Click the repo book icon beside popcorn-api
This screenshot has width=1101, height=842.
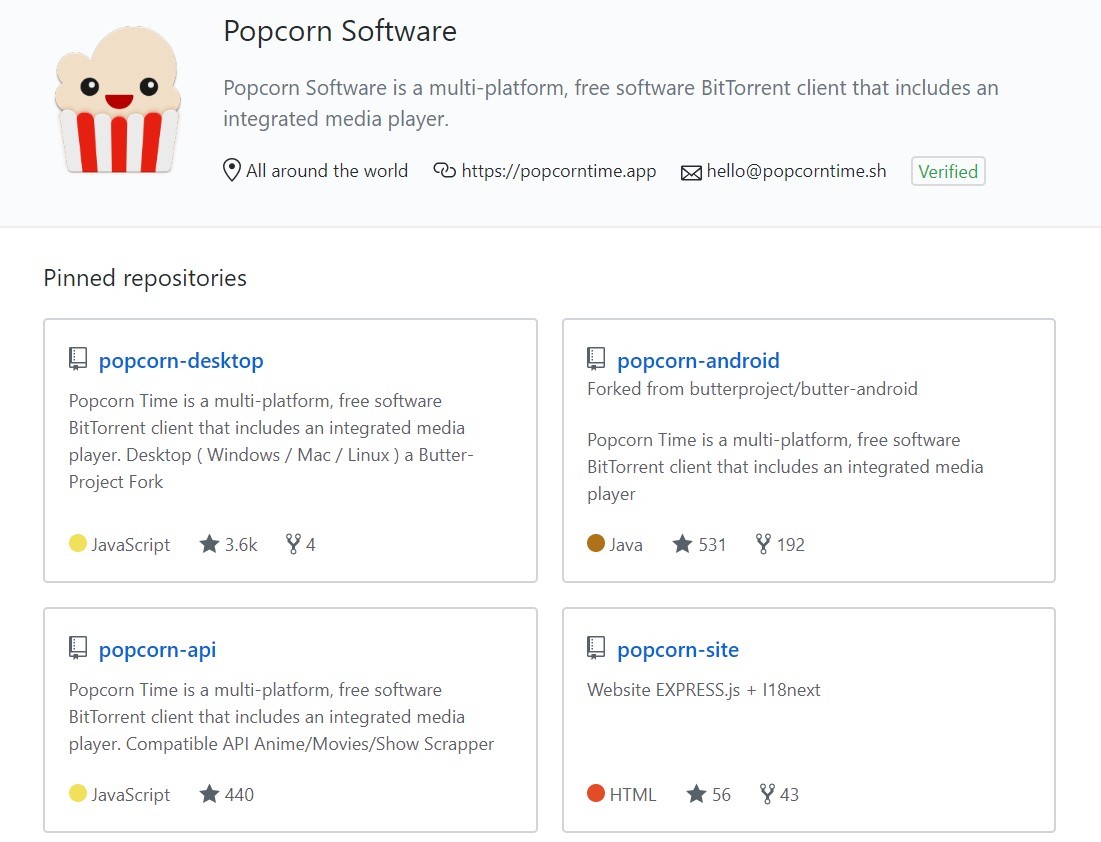78,647
